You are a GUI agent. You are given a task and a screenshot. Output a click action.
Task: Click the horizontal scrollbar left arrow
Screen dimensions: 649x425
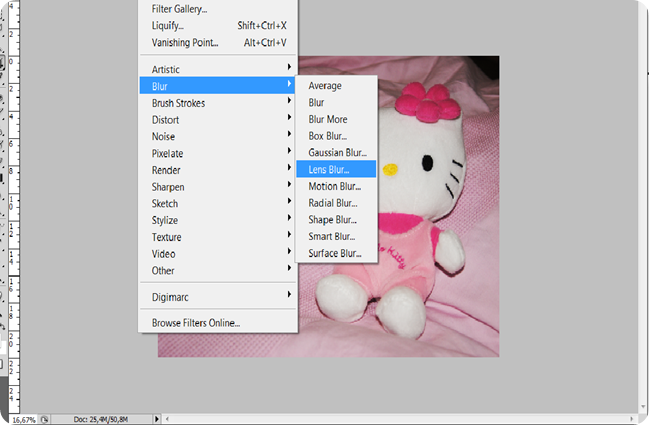(167, 419)
